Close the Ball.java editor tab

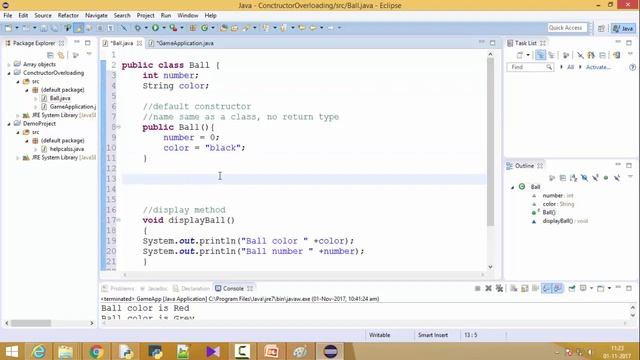click(139, 43)
